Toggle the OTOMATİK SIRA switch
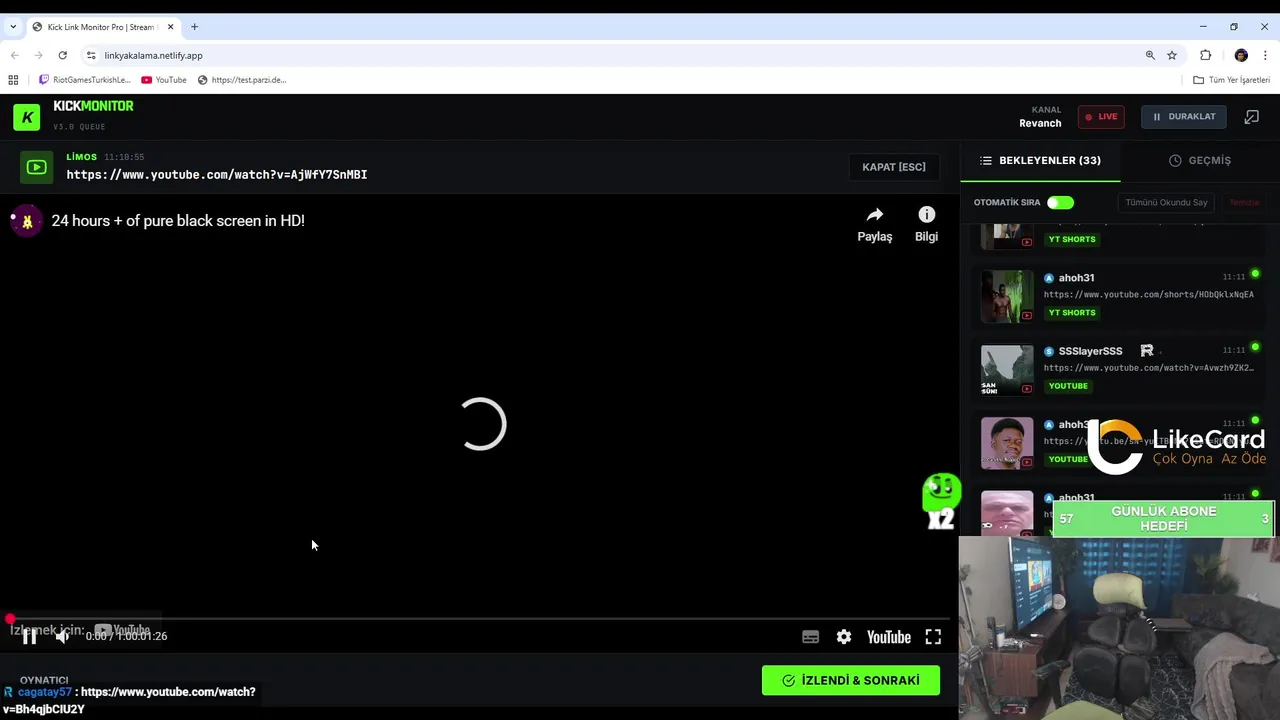1280x720 pixels. pyautogui.click(x=1060, y=203)
